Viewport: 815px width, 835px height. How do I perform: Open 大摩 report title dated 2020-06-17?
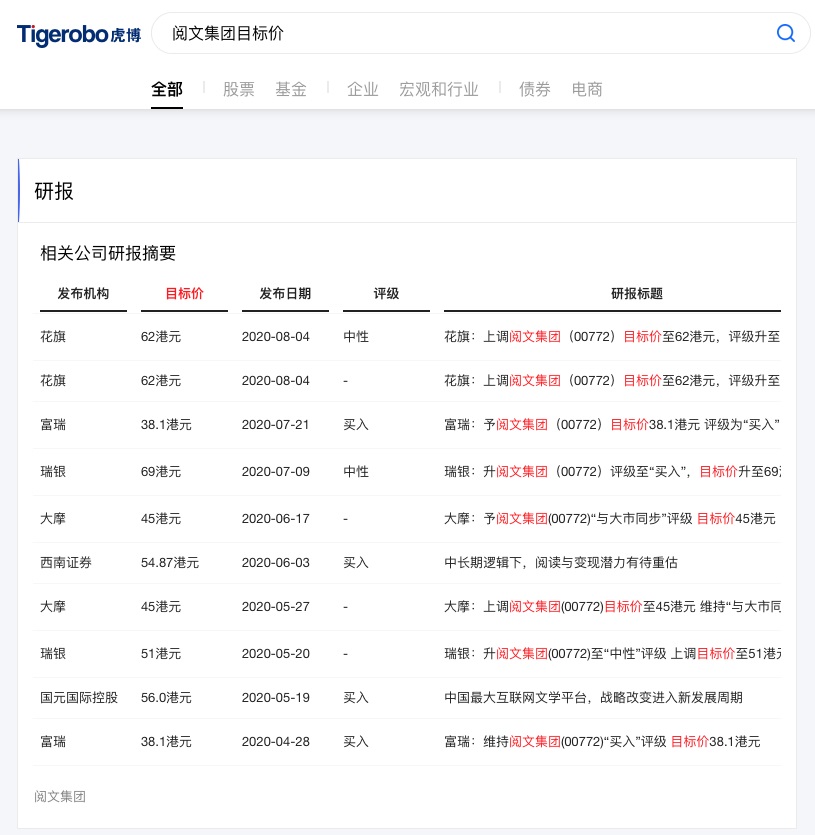[x=610, y=518]
